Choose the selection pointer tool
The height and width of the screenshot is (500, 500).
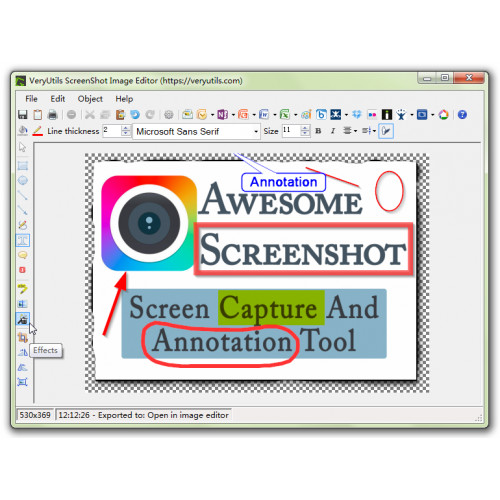22,147
